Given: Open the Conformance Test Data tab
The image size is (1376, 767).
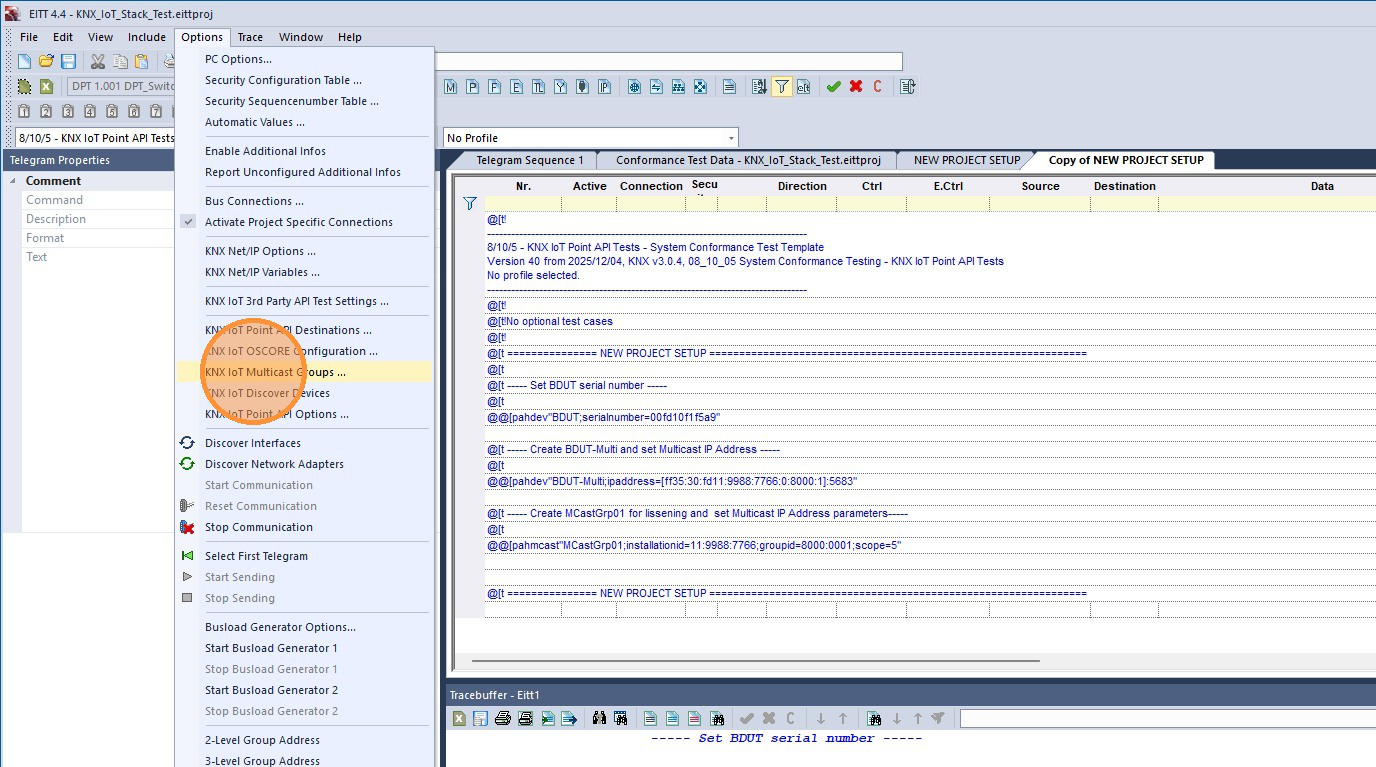Looking at the screenshot, I should [748, 160].
